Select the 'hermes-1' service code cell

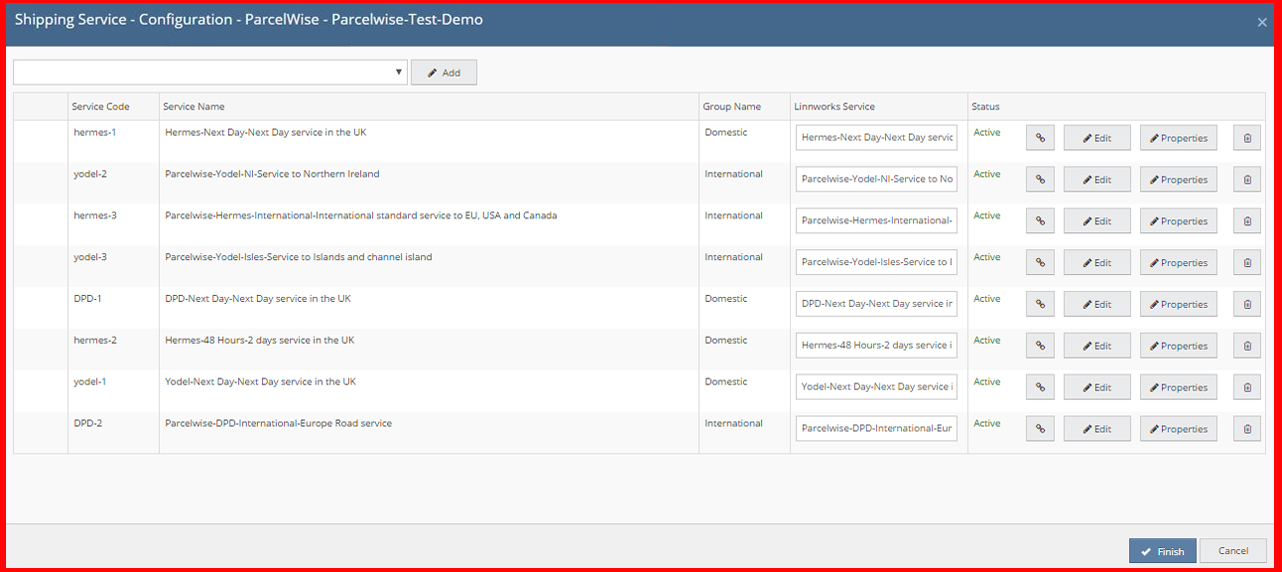pos(95,132)
